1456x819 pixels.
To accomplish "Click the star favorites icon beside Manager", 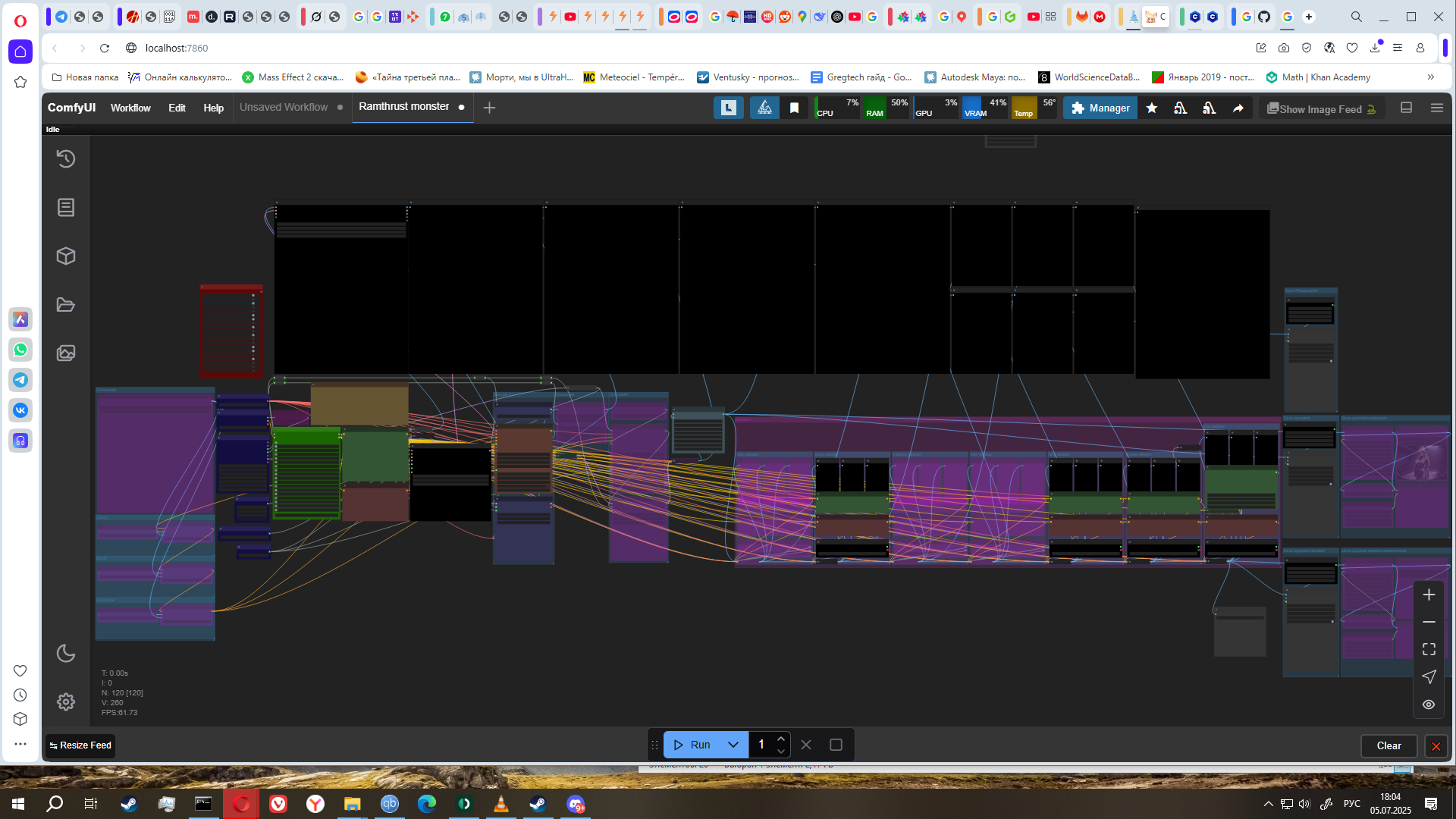I will point(1152,108).
